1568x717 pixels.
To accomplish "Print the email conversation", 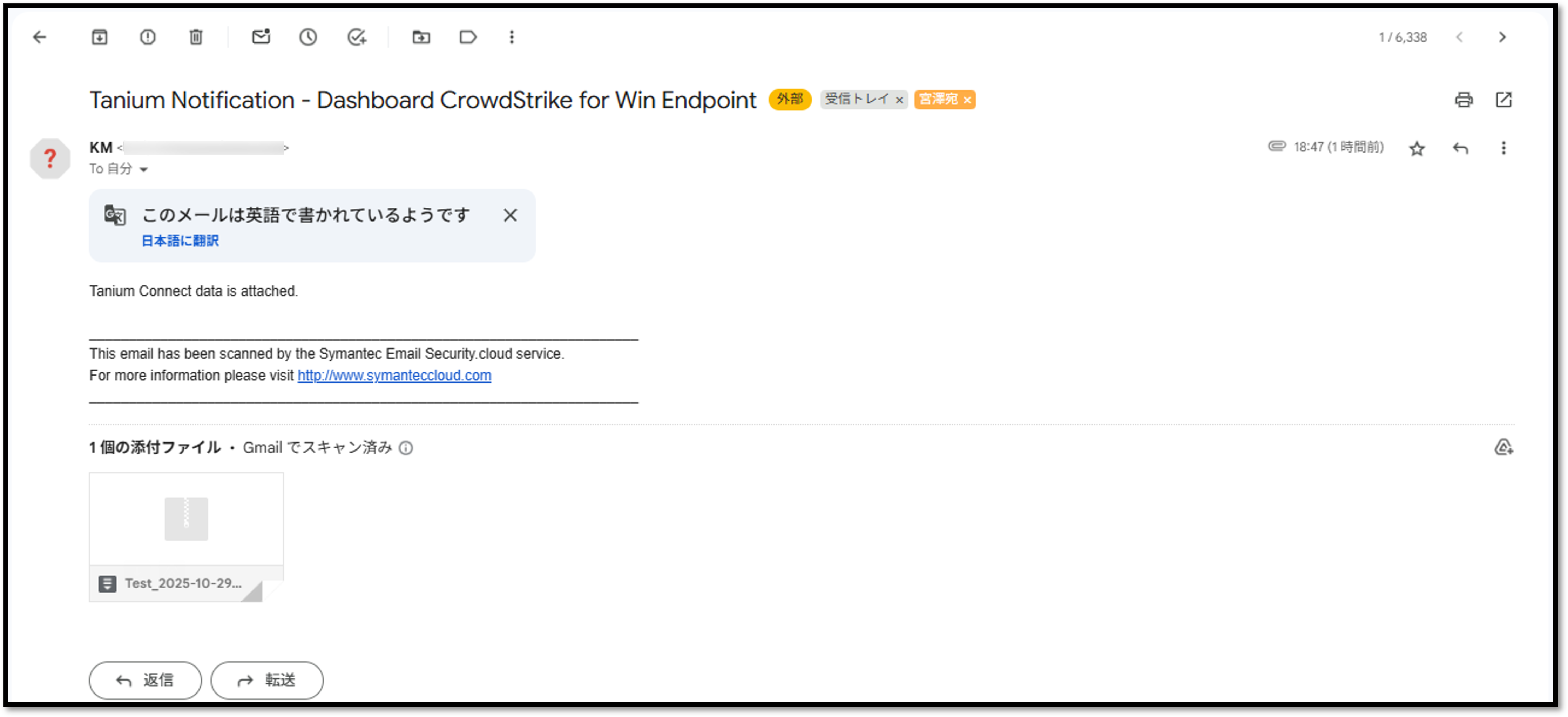I will point(1463,100).
